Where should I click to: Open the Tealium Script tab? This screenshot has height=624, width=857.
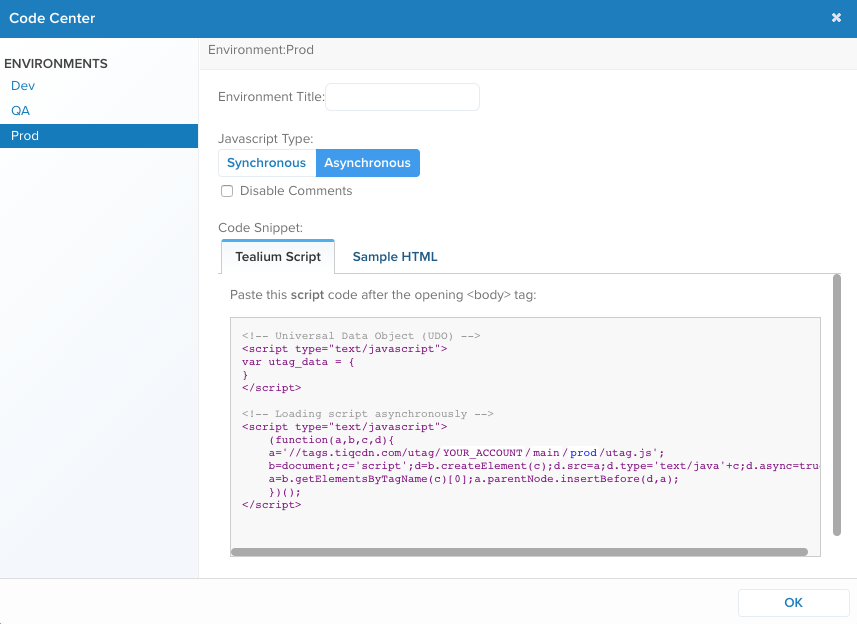coord(278,257)
